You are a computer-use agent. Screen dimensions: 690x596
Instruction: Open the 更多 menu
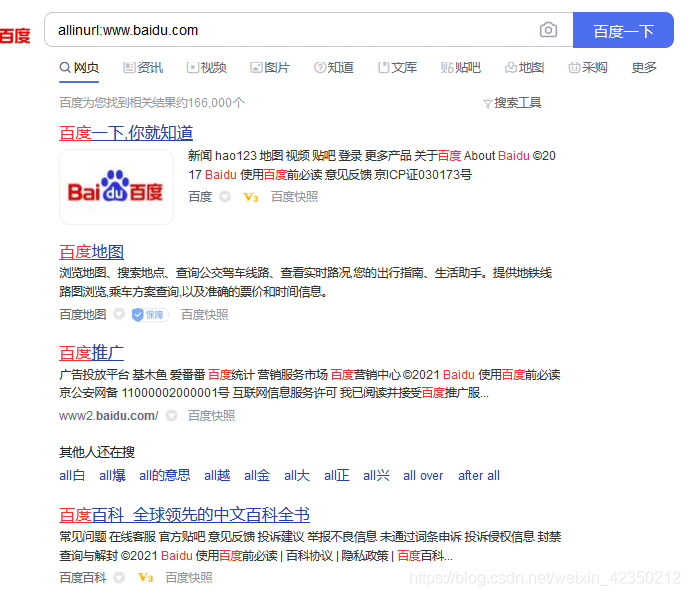(x=644, y=68)
